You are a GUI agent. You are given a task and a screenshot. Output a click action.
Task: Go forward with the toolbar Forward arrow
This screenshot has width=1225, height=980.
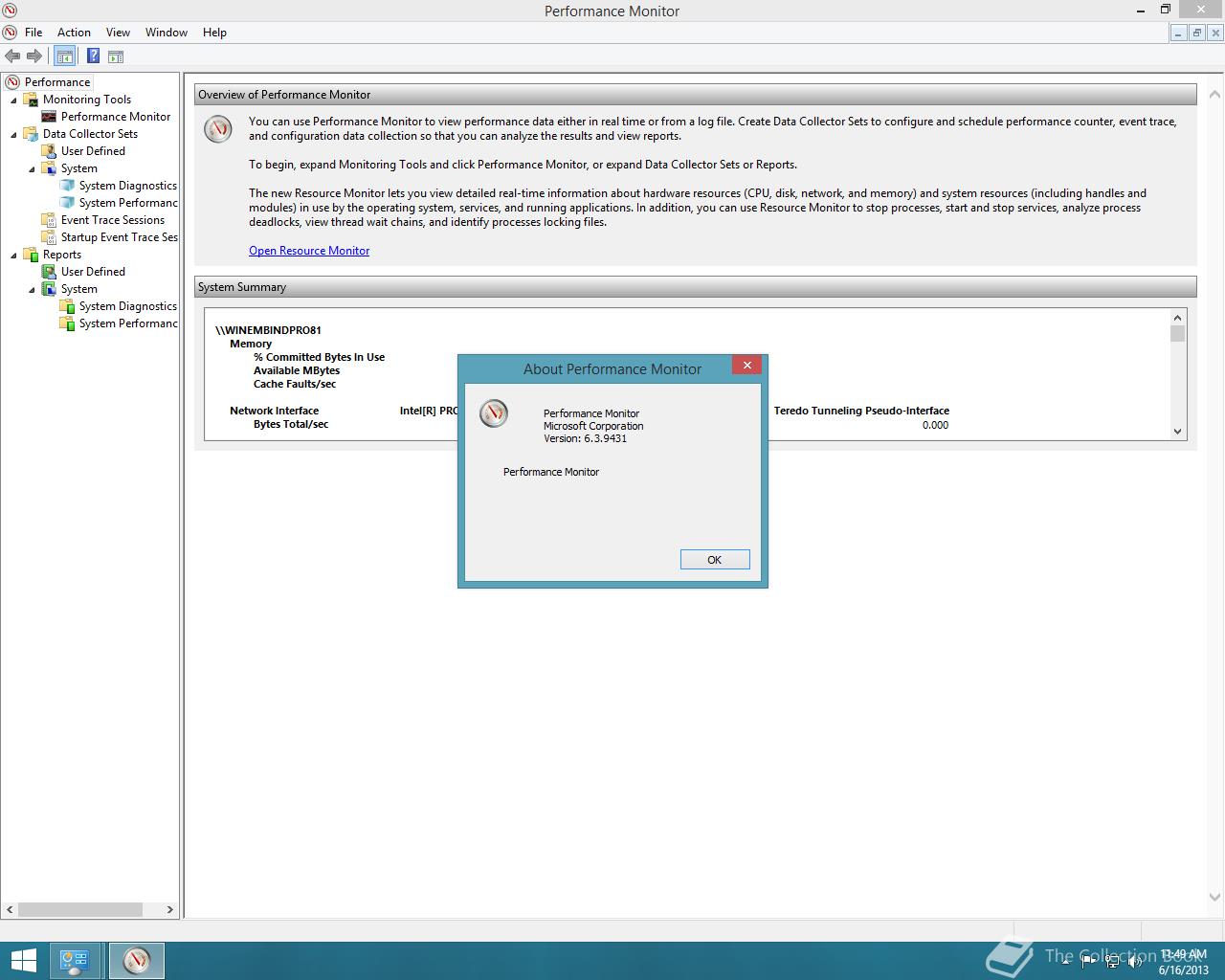point(34,56)
